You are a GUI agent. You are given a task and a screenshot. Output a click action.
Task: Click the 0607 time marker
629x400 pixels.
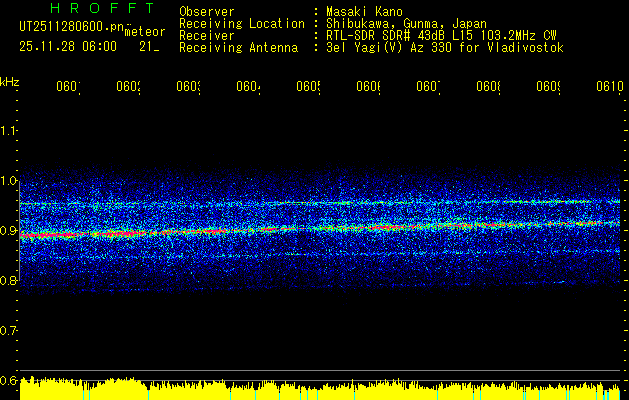pyautogui.click(x=428, y=87)
